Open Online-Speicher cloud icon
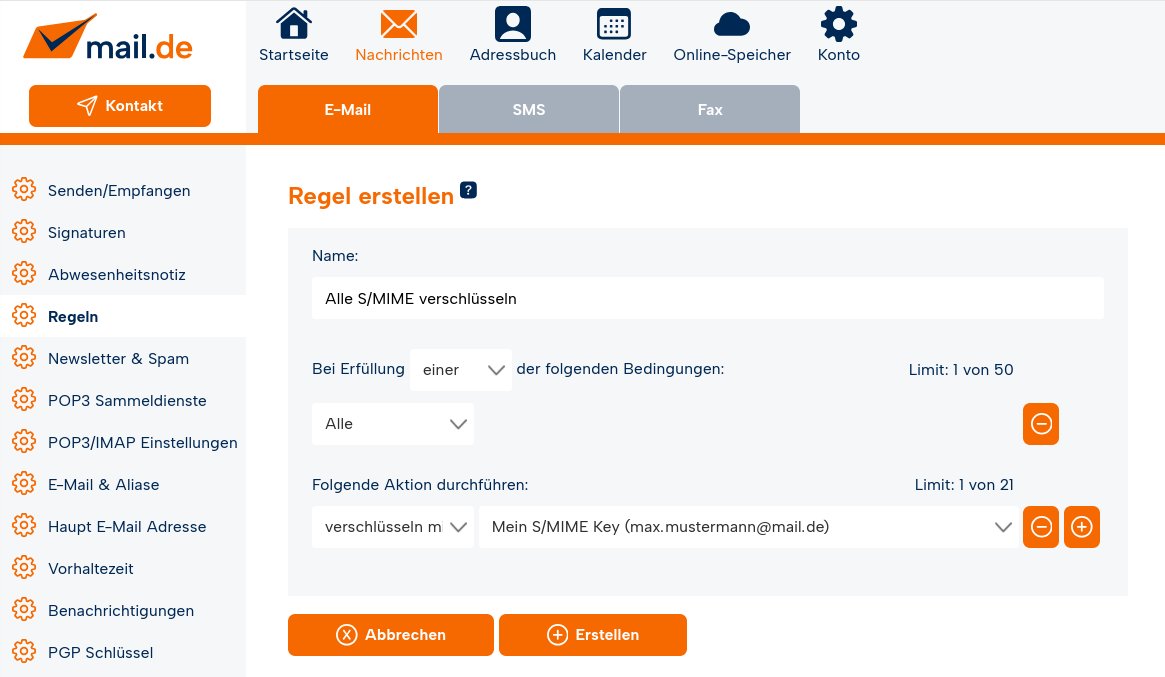The width and height of the screenshot is (1165, 677). (x=731, y=24)
